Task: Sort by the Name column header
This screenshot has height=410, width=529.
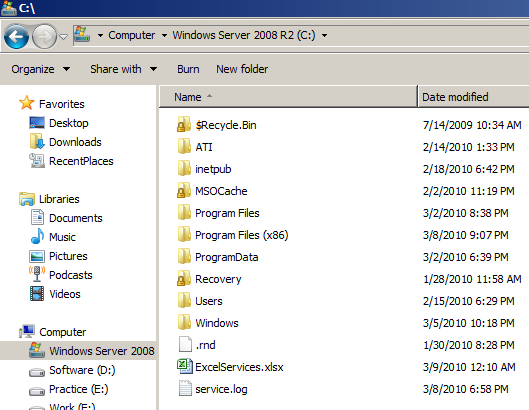Action: point(288,97)
